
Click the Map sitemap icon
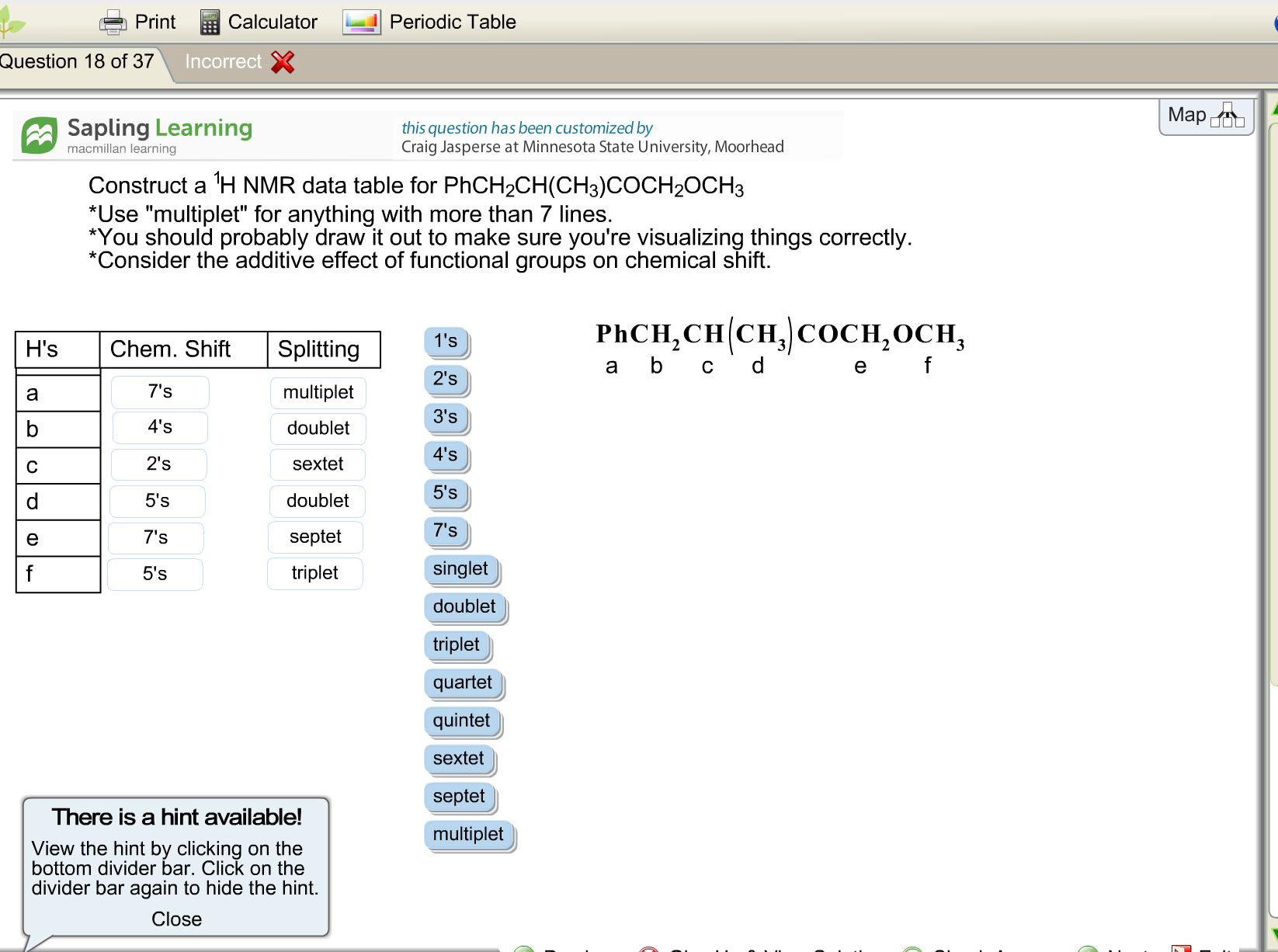[x=1227, y=116]
